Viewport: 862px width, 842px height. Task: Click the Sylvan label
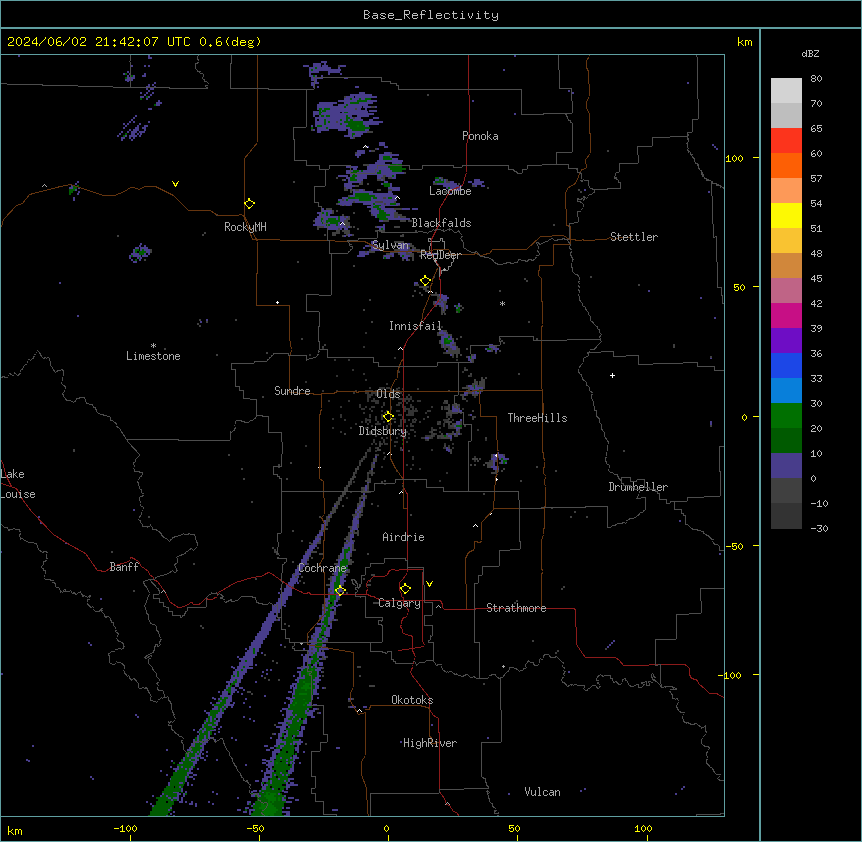[x=390, y=245]
